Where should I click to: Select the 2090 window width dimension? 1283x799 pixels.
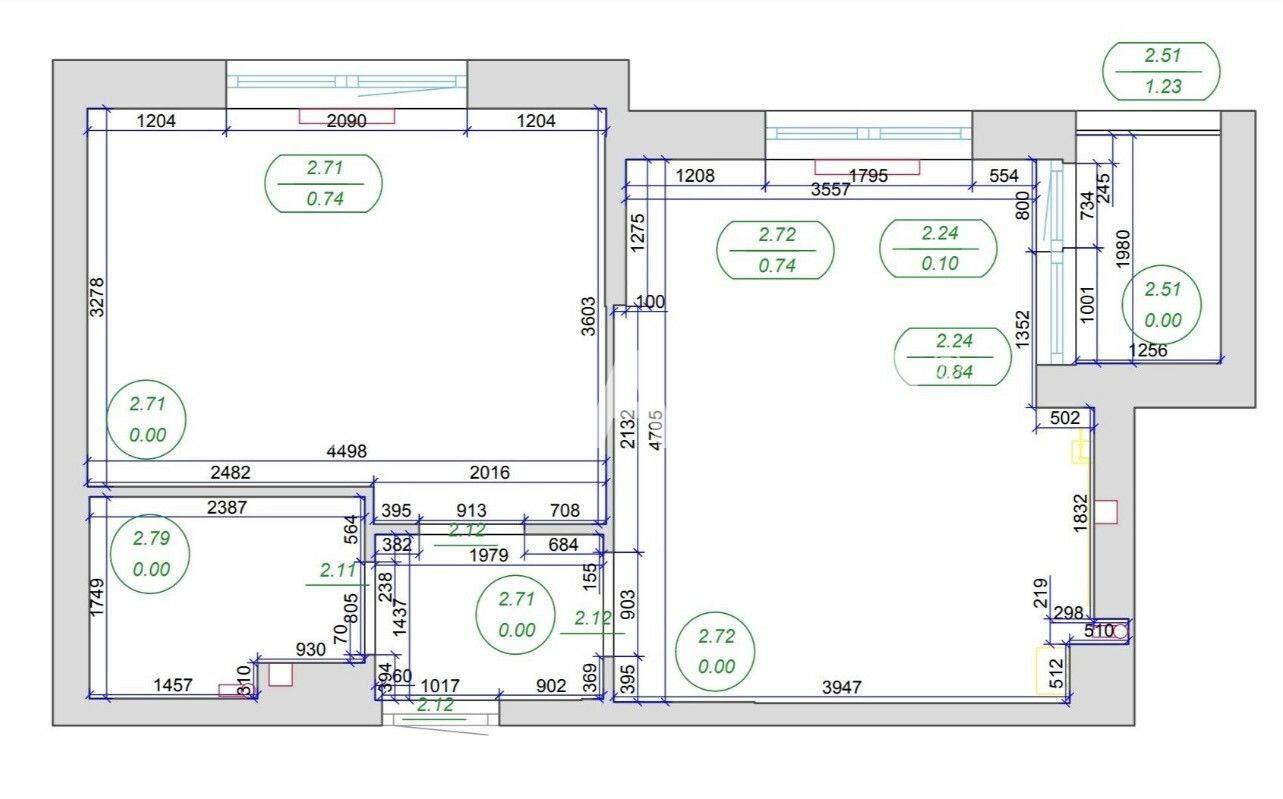(347, 122)
